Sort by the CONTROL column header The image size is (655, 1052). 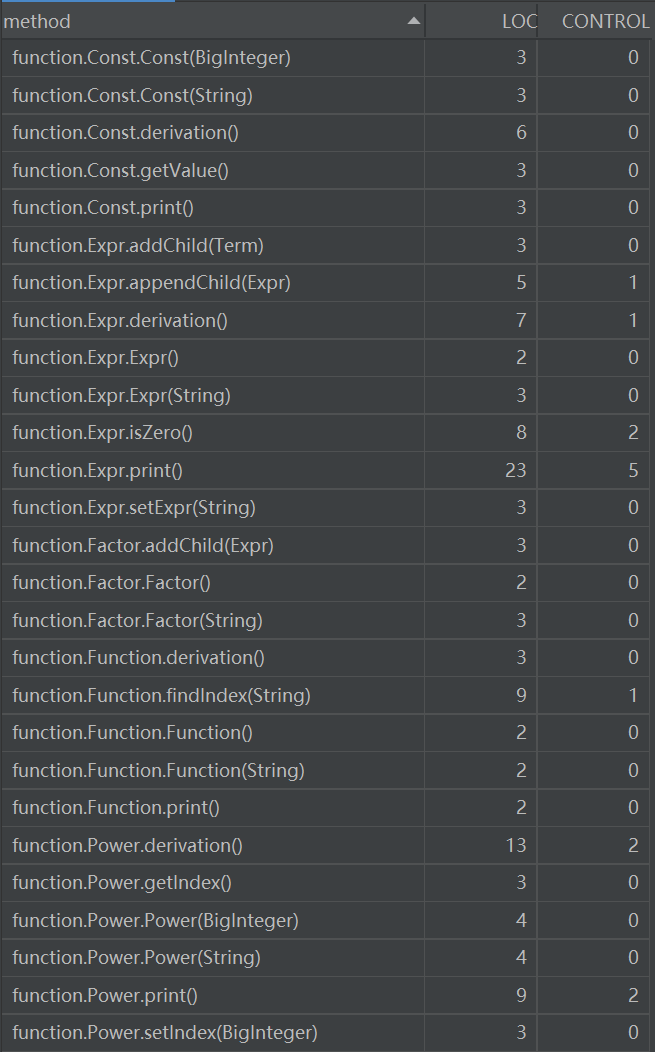pos(604,21)
